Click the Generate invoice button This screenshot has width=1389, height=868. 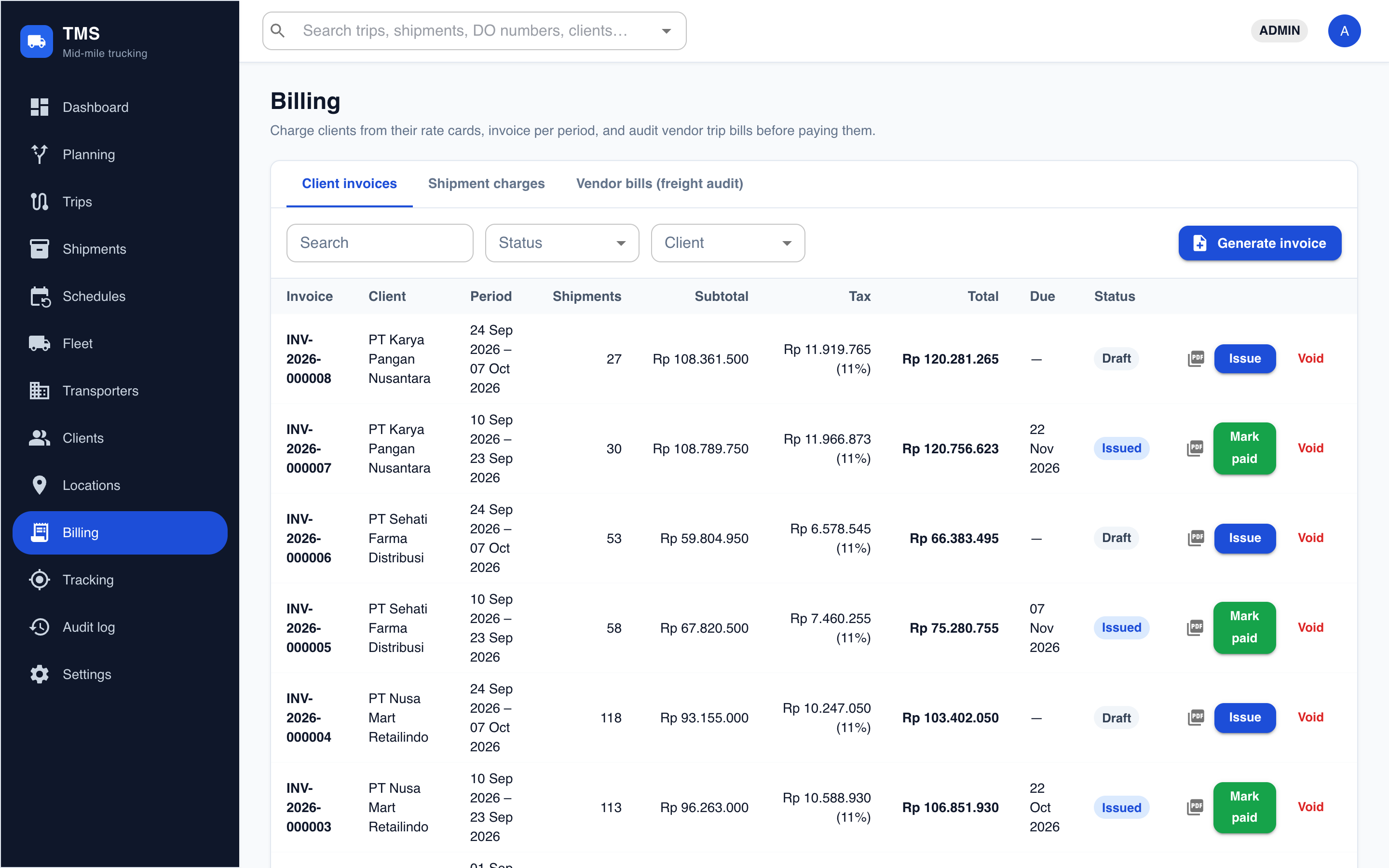pyautogui.click(x=1260, y=243)
